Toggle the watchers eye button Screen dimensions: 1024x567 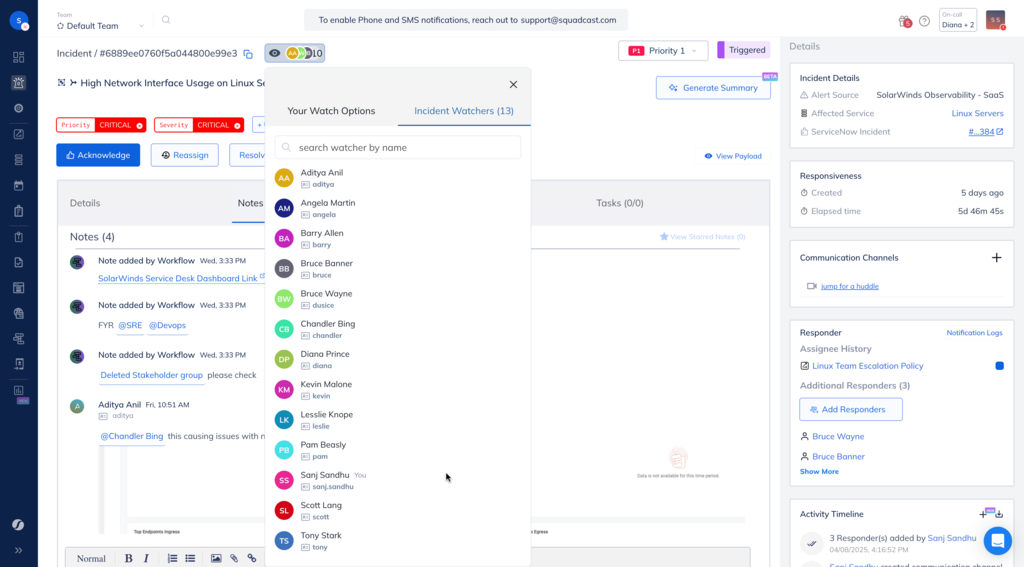(x=295, y=53)
